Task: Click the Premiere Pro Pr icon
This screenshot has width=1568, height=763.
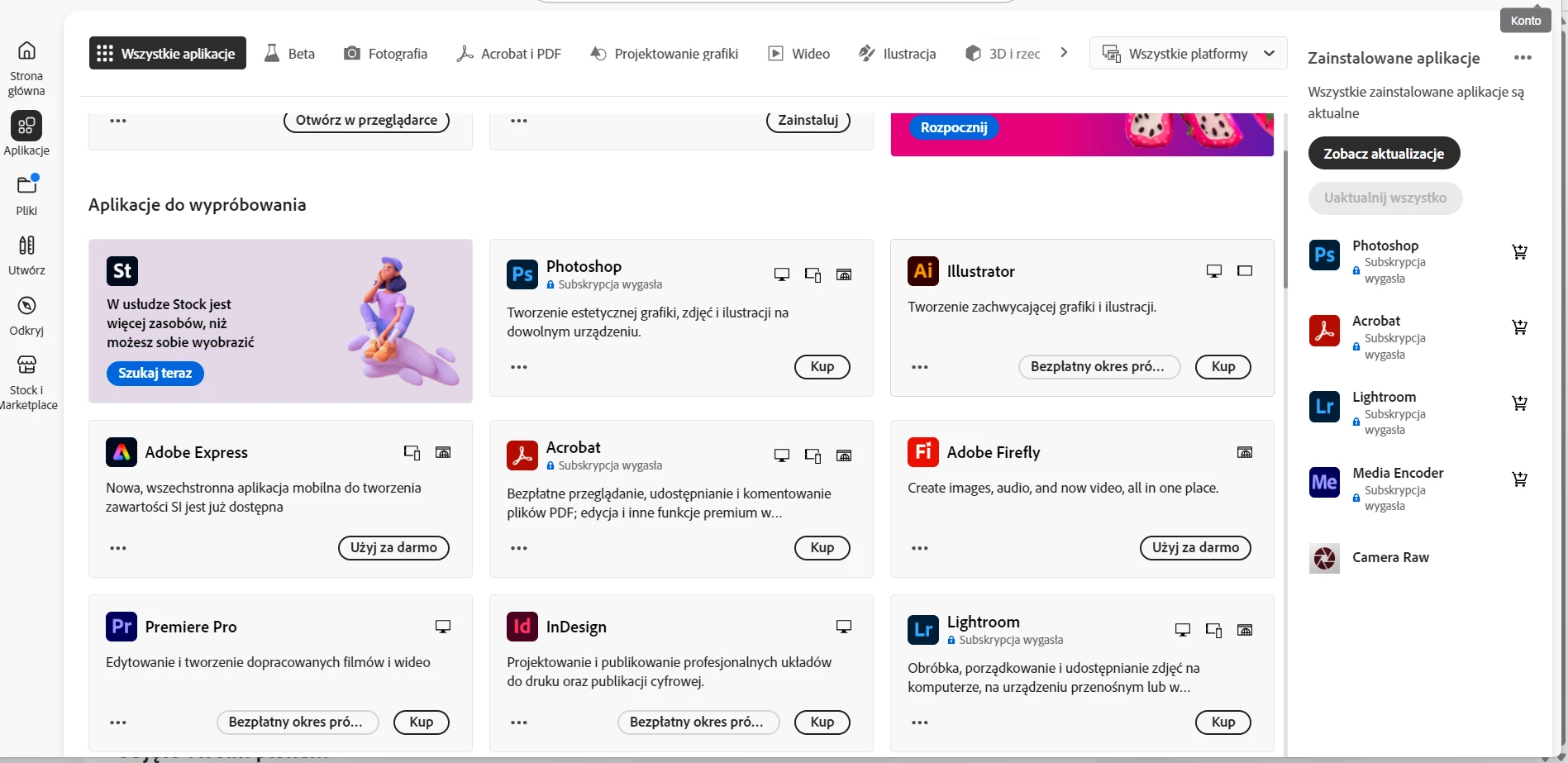Action: click(122, 626)
